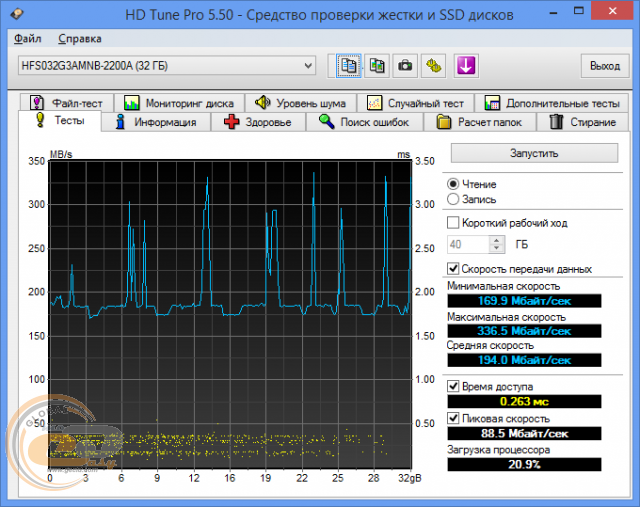Open the Справка menu

coord(80,39)
